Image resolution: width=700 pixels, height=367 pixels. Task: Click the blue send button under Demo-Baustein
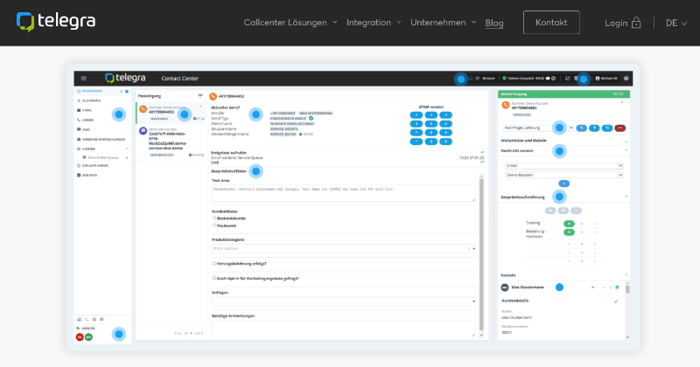(564, 184)
